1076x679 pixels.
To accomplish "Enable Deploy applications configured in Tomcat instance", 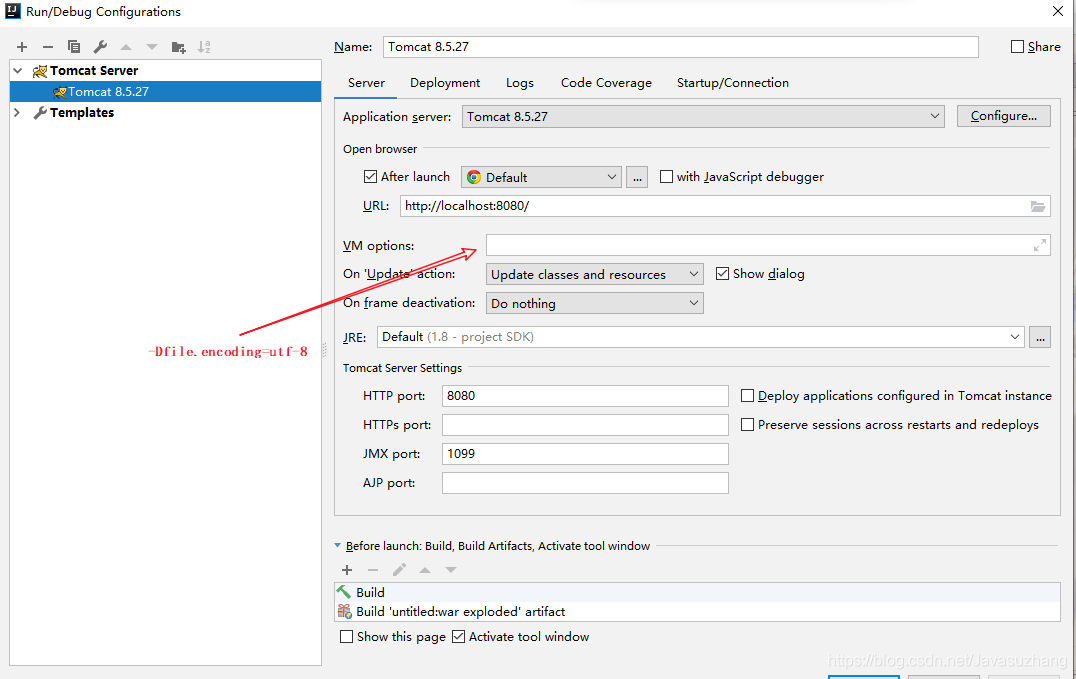I will 747,395.
